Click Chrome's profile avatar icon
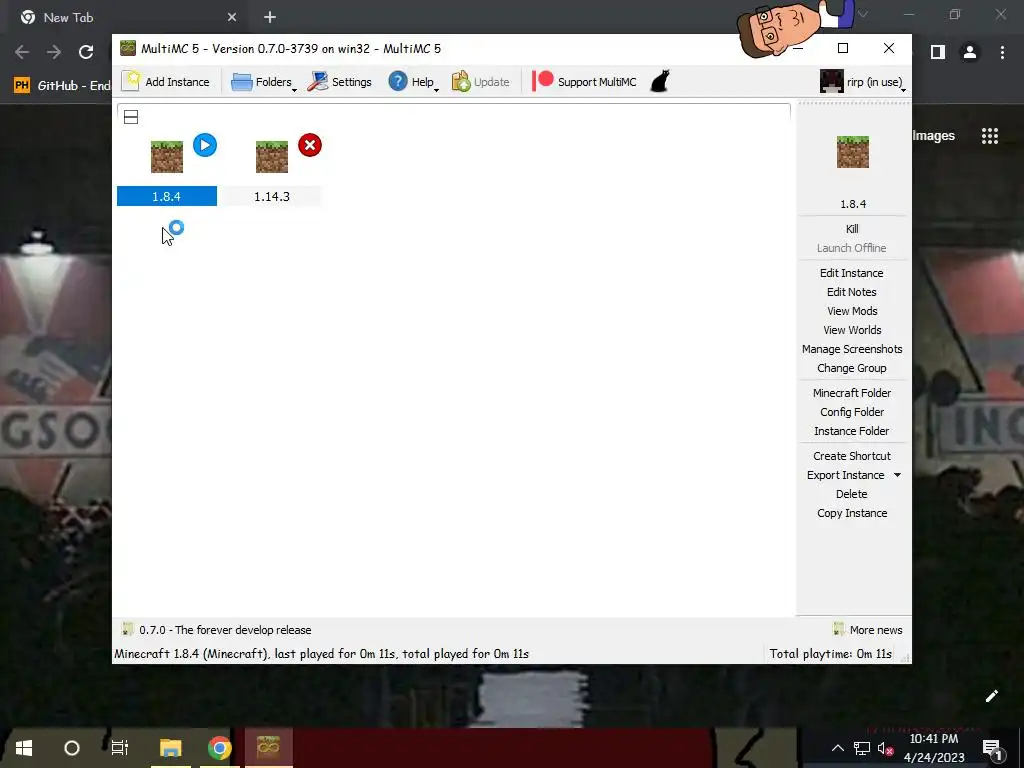Viewport: 1024px width, 768px height. pyautogui.click(x=970, y=52)
